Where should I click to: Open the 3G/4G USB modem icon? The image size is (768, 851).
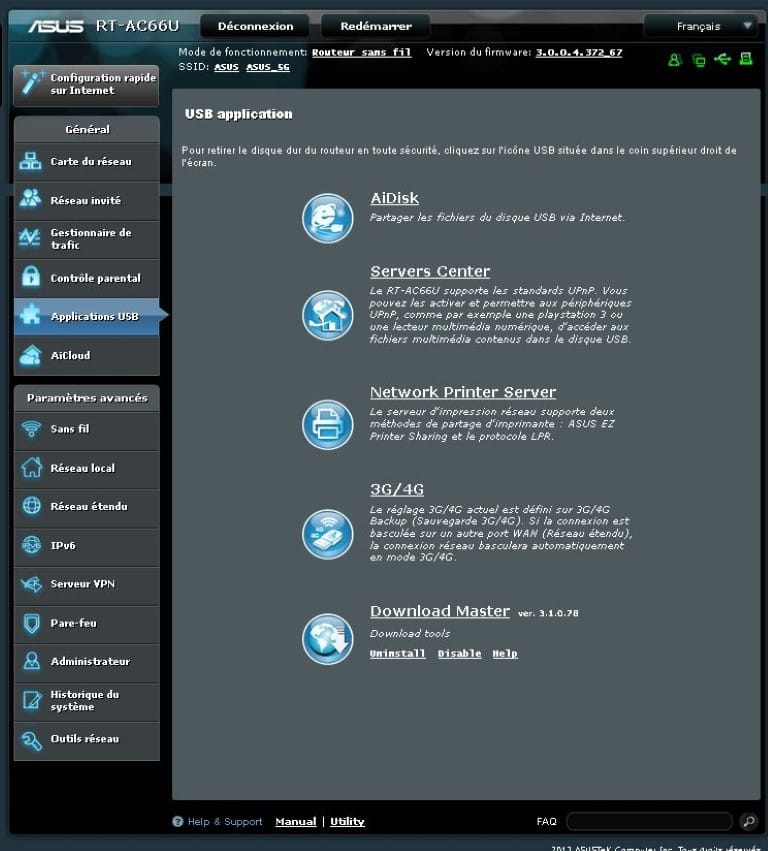click(x=327, y=534)
